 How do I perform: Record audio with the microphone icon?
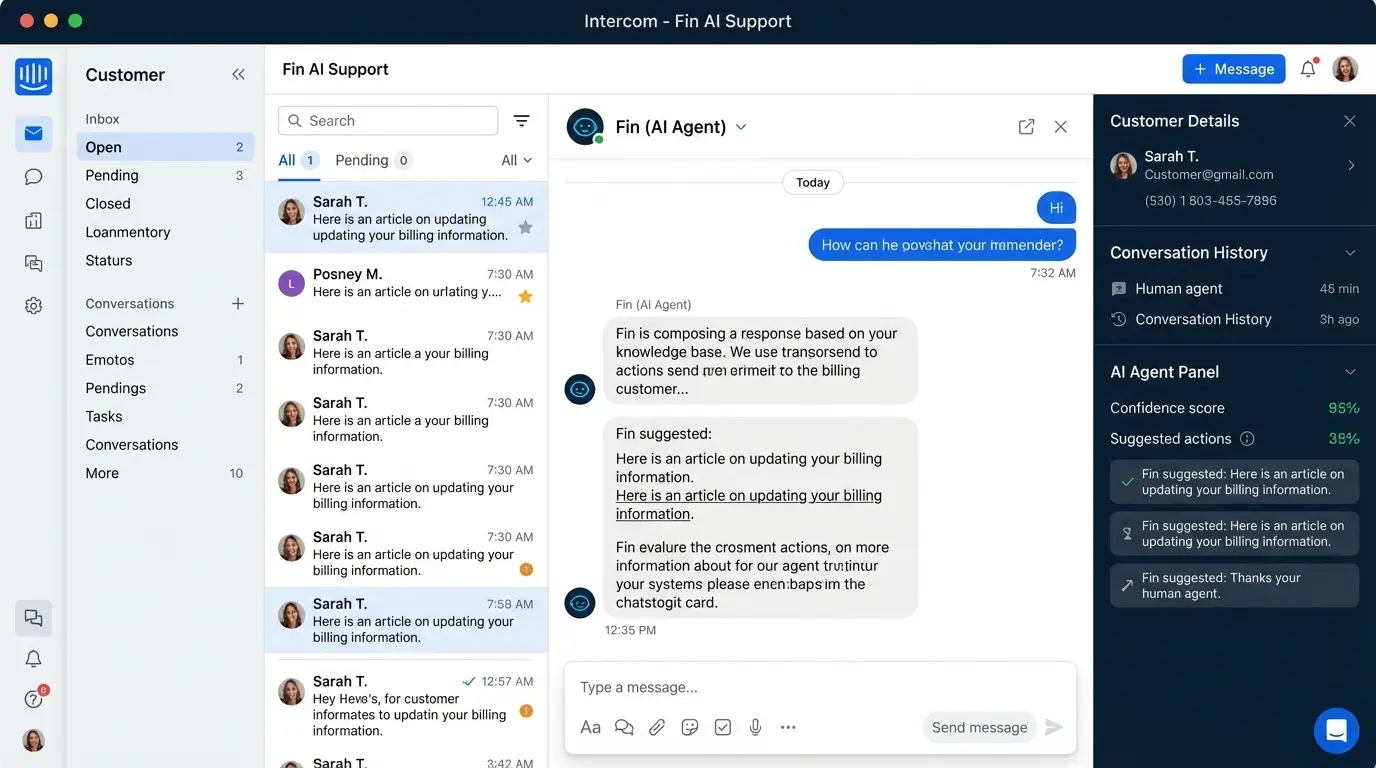pyautogui.click(x=755, y=727)
